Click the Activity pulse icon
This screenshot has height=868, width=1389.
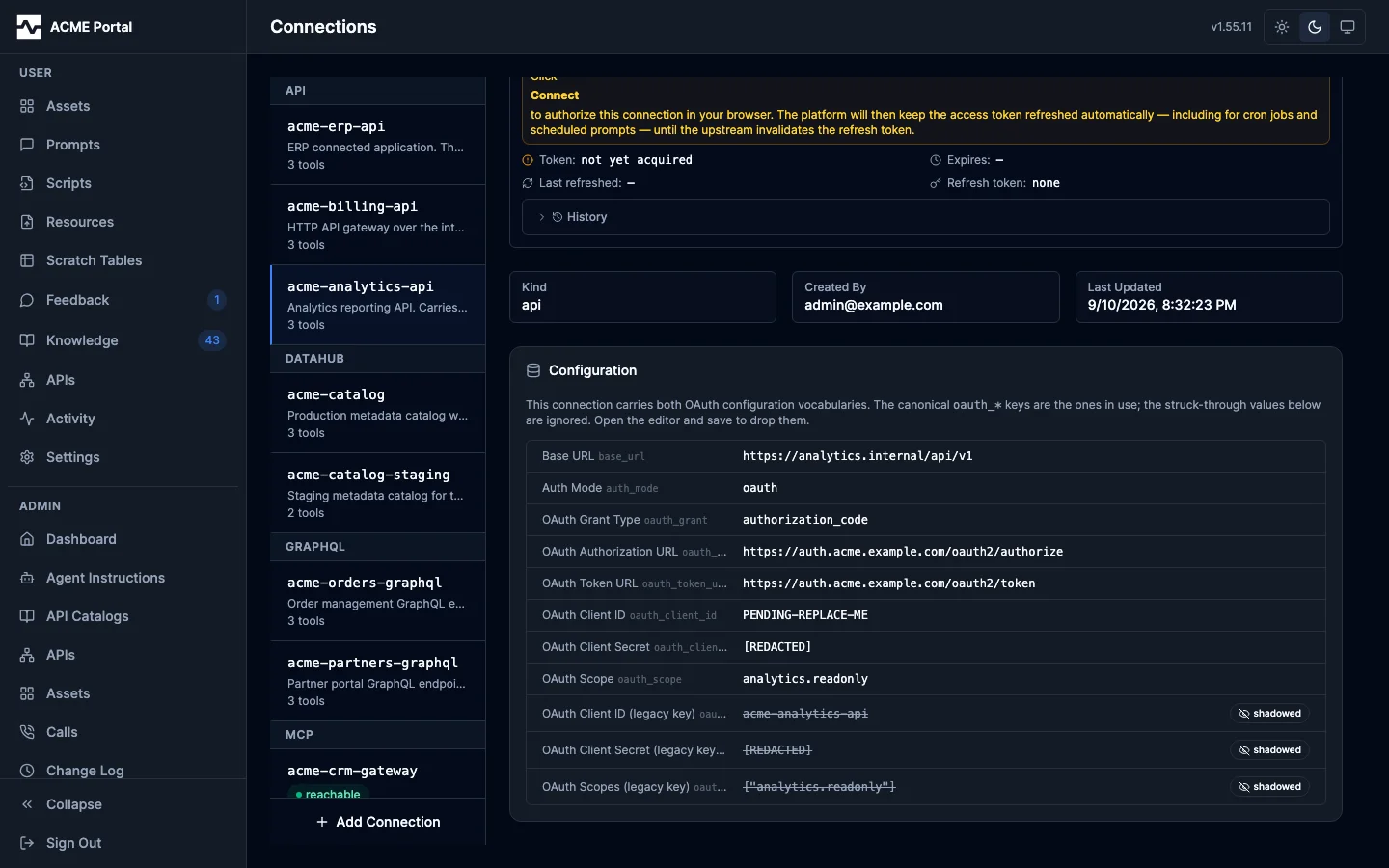tap(27, 419)
